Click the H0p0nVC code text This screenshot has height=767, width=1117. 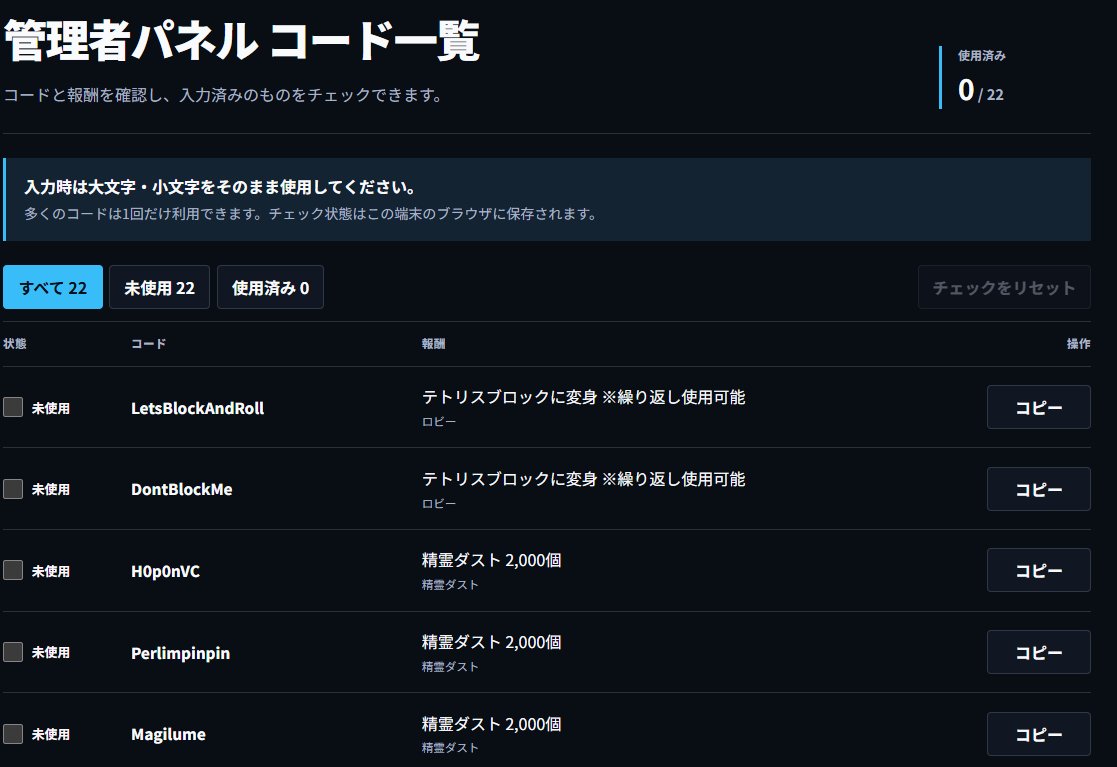click(165, 571)
